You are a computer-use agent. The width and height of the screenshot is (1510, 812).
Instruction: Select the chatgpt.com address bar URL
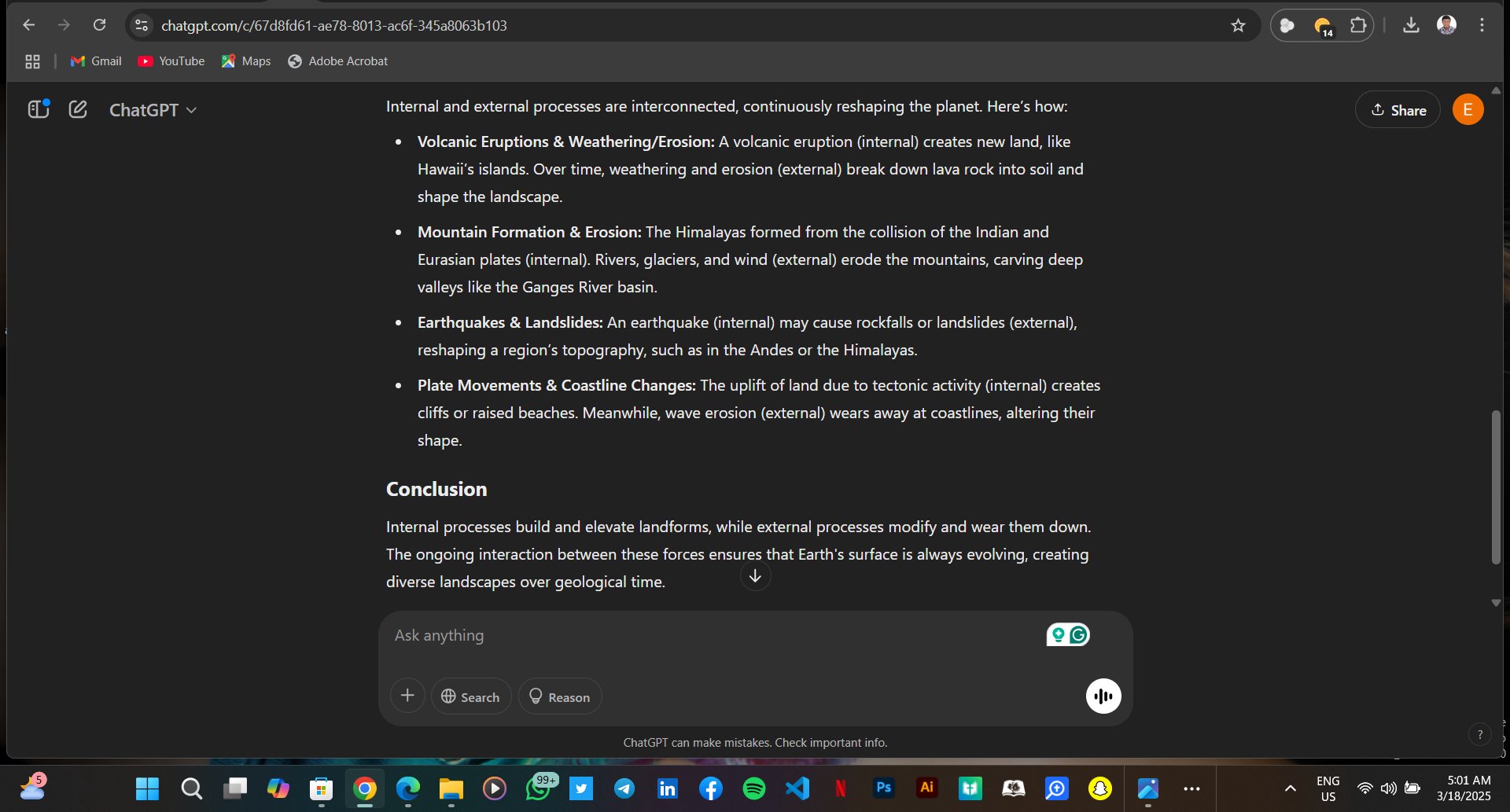point(334,26)
